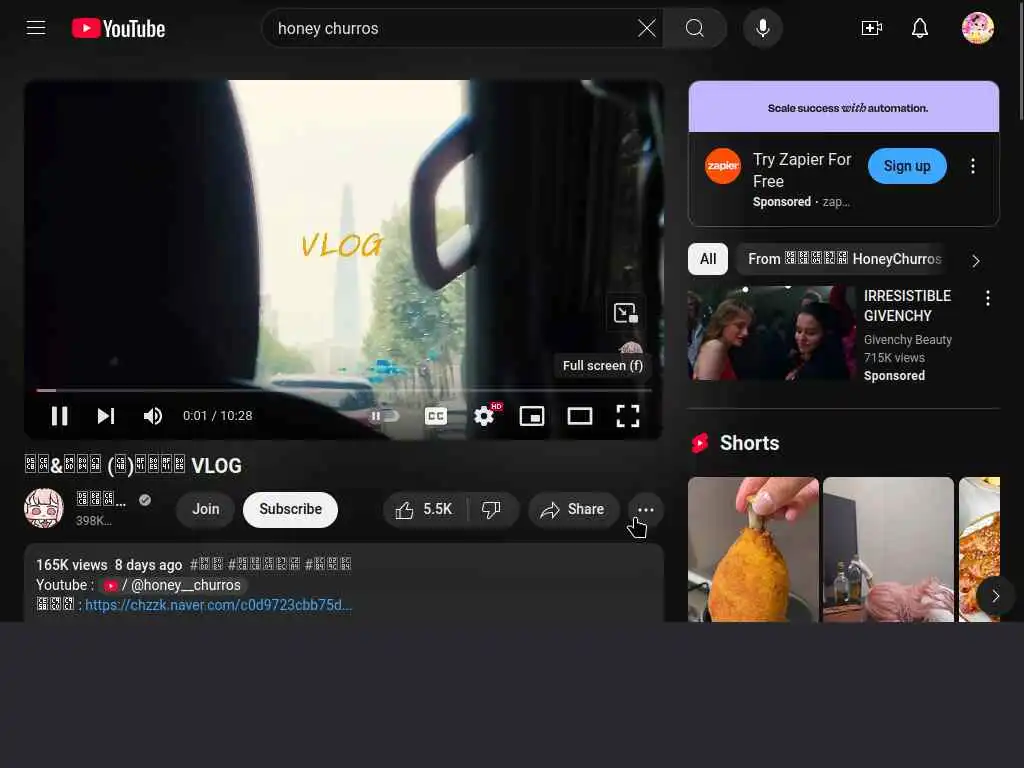Open the account avatar menu

pyautogui.click(x=978, y=28)
